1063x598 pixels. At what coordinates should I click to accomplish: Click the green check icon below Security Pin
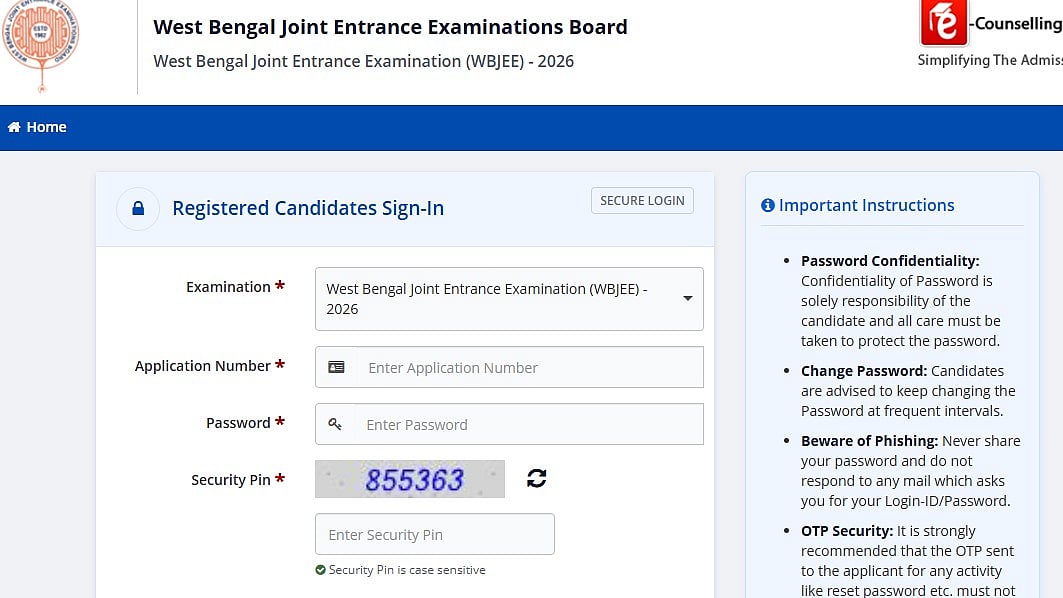pyautogui.click(x=320, y=570)
